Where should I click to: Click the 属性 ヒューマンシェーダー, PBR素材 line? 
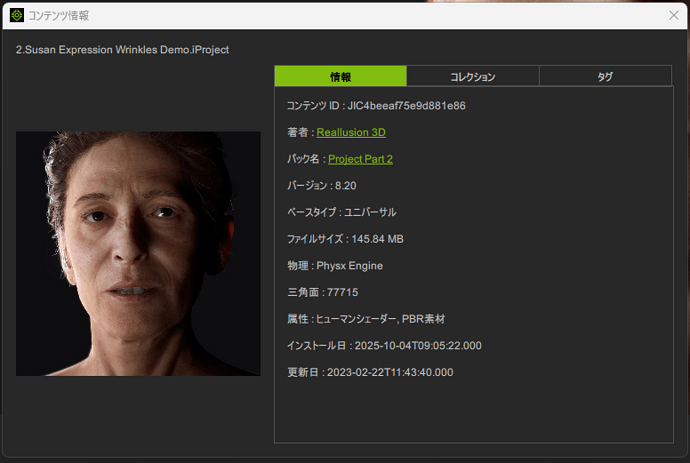tap(366, 319)
